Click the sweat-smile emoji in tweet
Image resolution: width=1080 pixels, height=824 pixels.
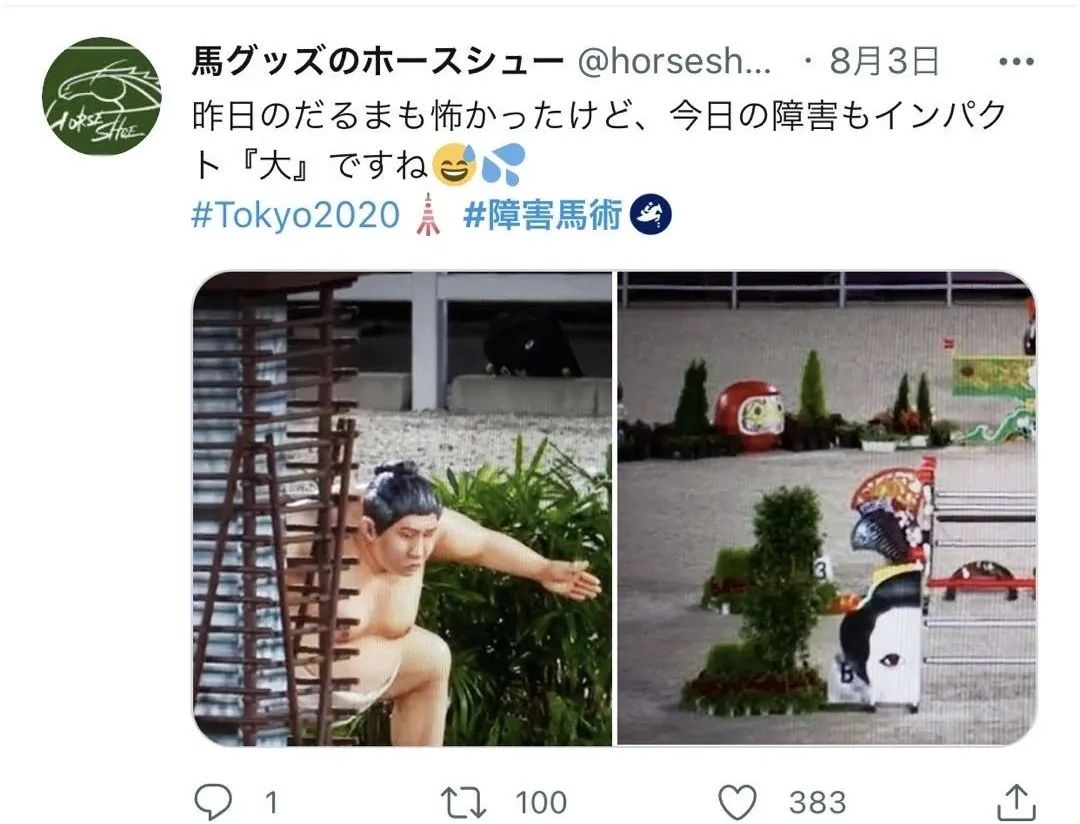pyautogui.click(x=455, y=165)
